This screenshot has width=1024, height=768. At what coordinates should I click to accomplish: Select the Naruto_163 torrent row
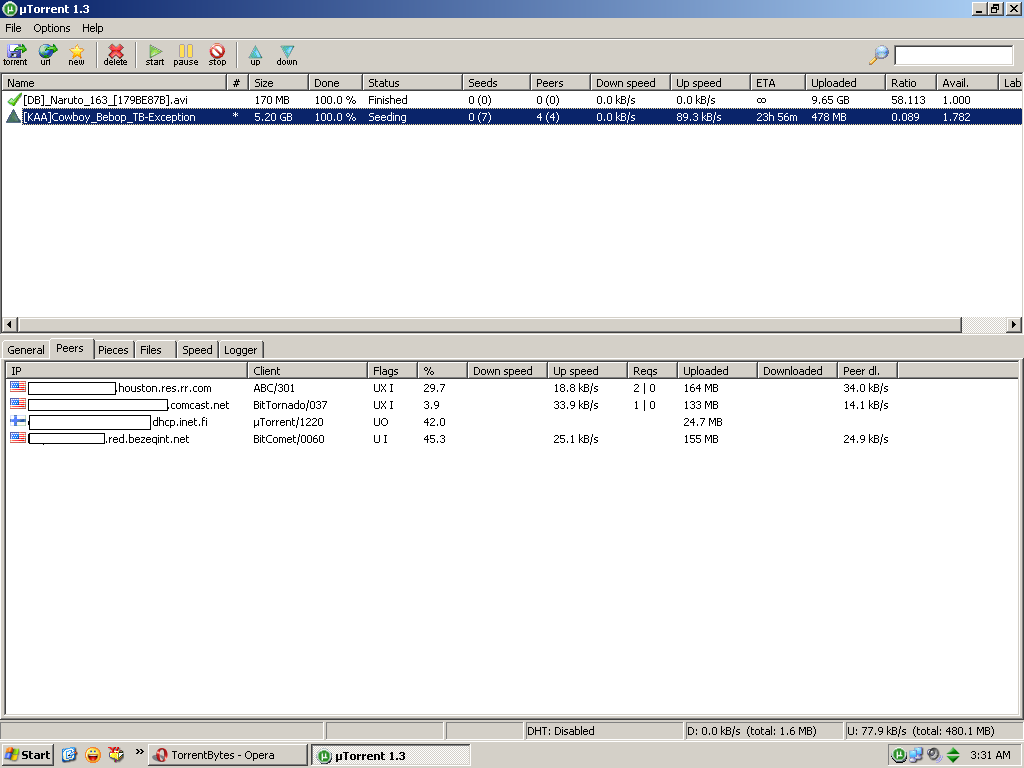[x=105, y=100]
